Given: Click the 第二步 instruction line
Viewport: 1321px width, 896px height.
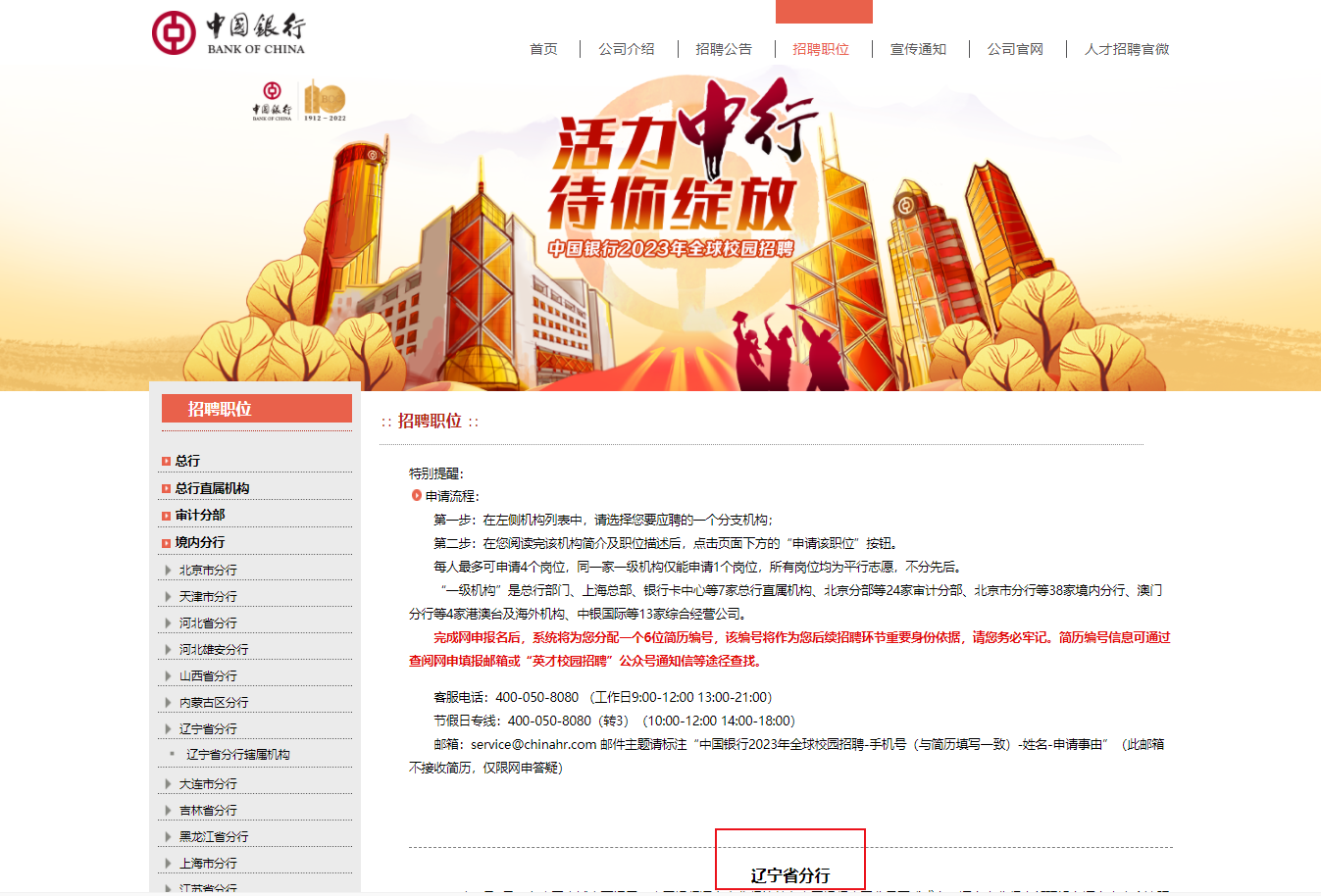Looking at the screenshot, I should pos(666,543).
